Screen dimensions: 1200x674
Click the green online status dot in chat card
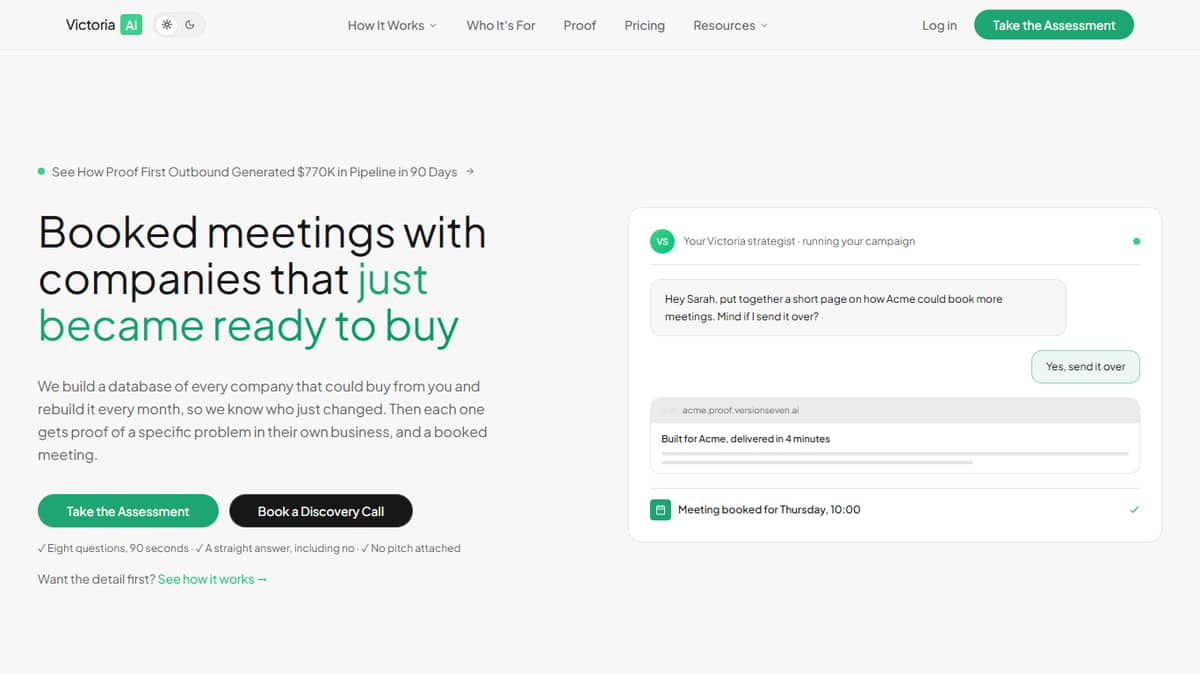1136,241
